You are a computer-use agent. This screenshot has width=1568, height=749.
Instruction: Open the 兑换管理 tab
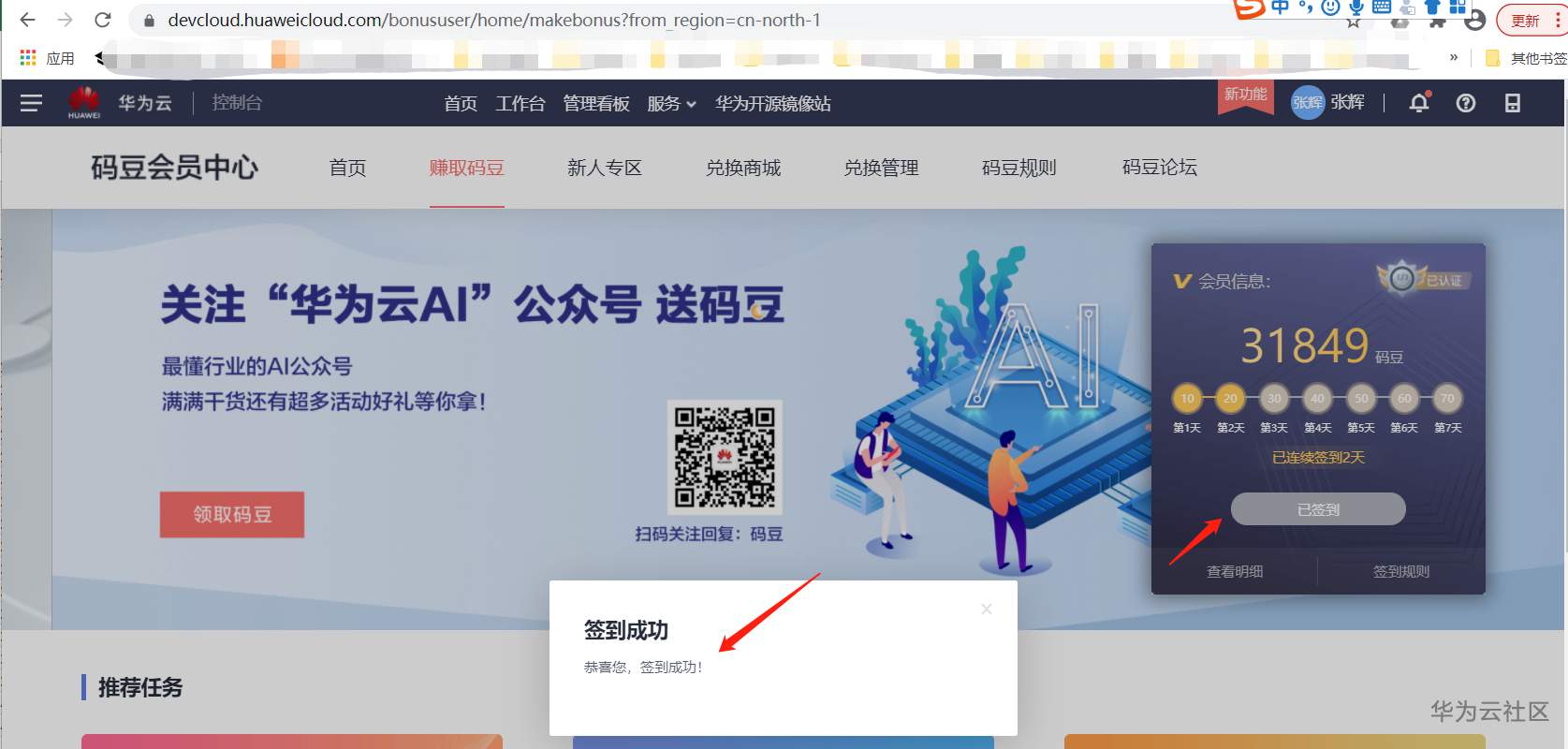[x=882, y=168]
